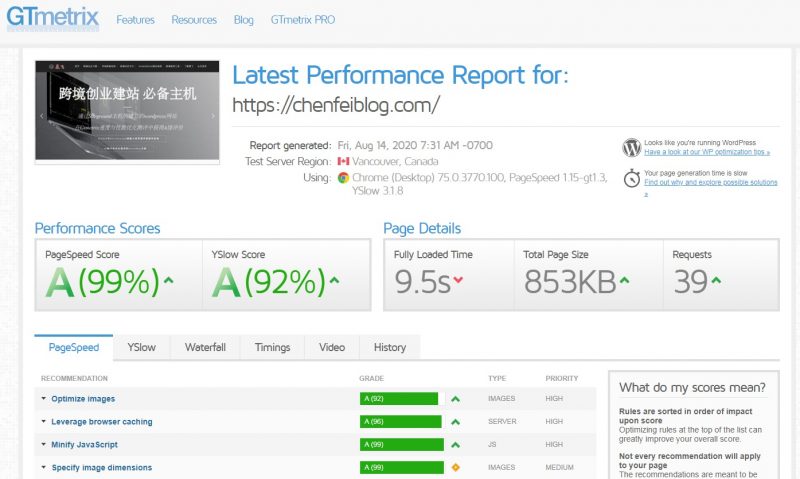Image resolution: width=800 pixels, height=479 pixels.
Task: Click the Chrome browser icon
Action: (343, 178)
